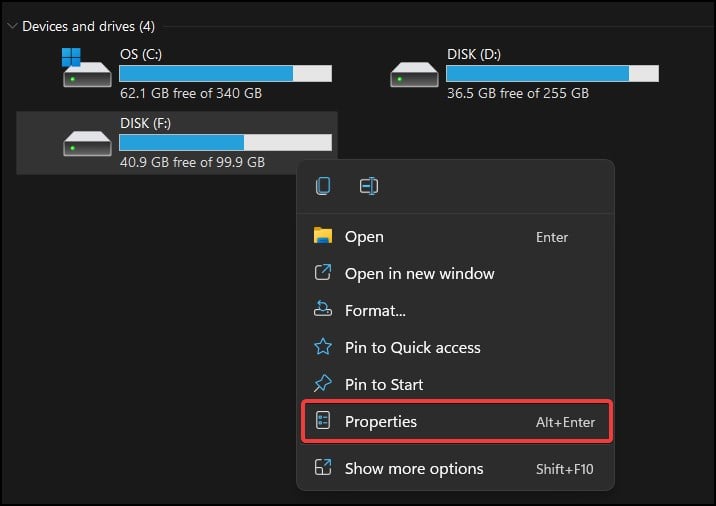This screenshot has height=506, width=716.
Task: Select Show more options entry
Action: [x=455, y=469]
